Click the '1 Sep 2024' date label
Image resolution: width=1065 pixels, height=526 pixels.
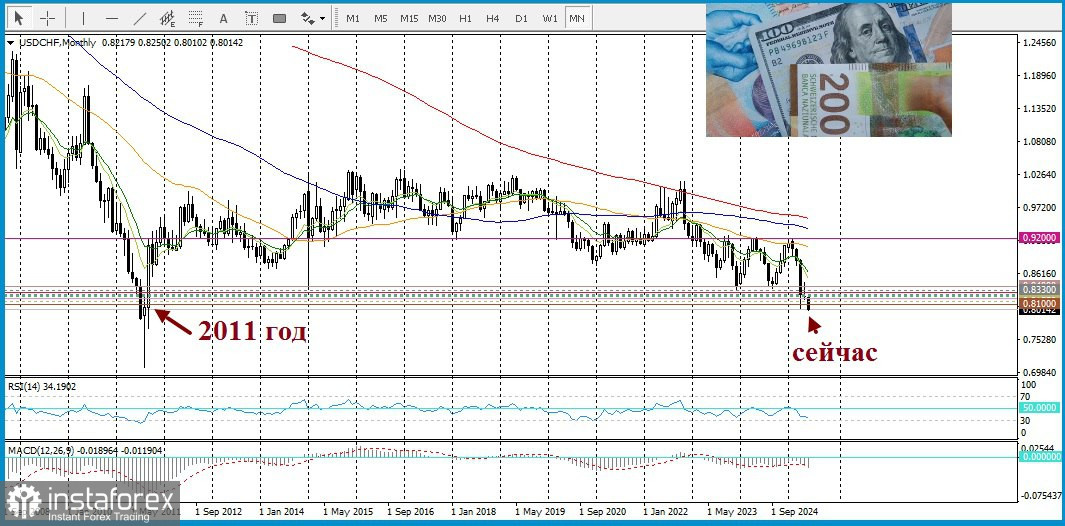click(x=795, y=511)
